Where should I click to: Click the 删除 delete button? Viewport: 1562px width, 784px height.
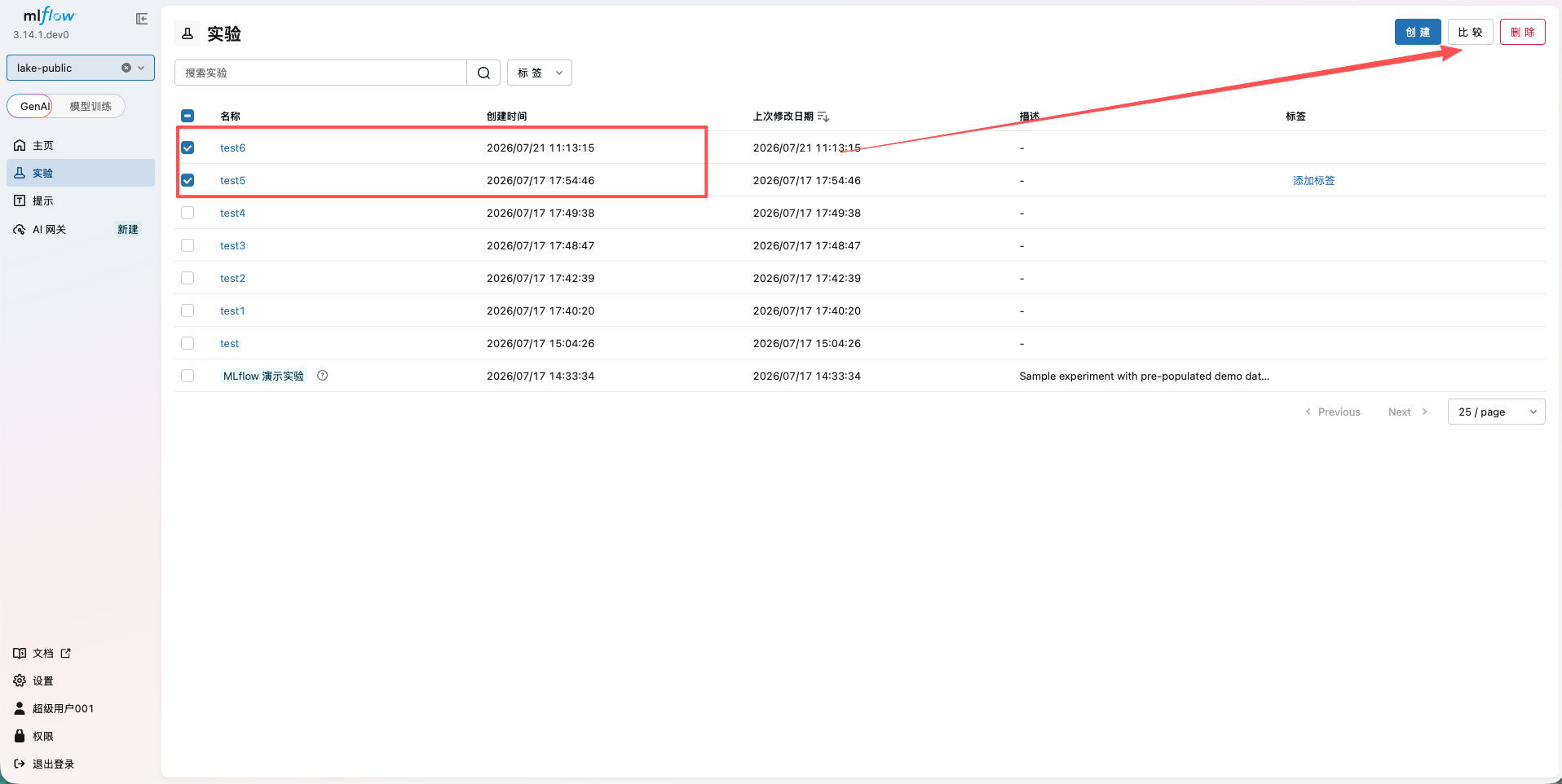[x=1522, y=32]
